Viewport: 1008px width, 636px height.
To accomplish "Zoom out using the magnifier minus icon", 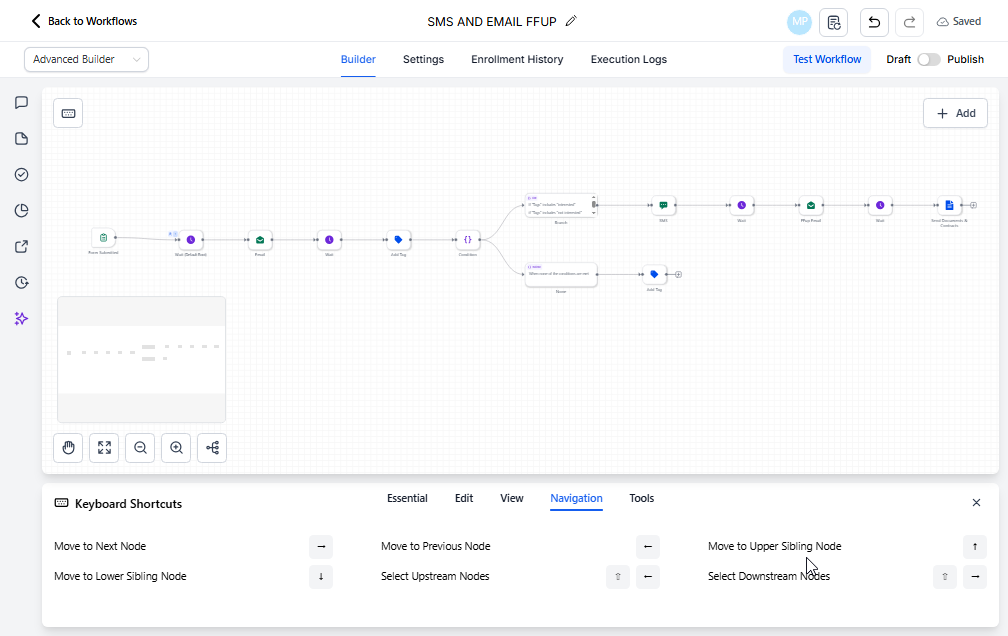I will pos(139,447).
